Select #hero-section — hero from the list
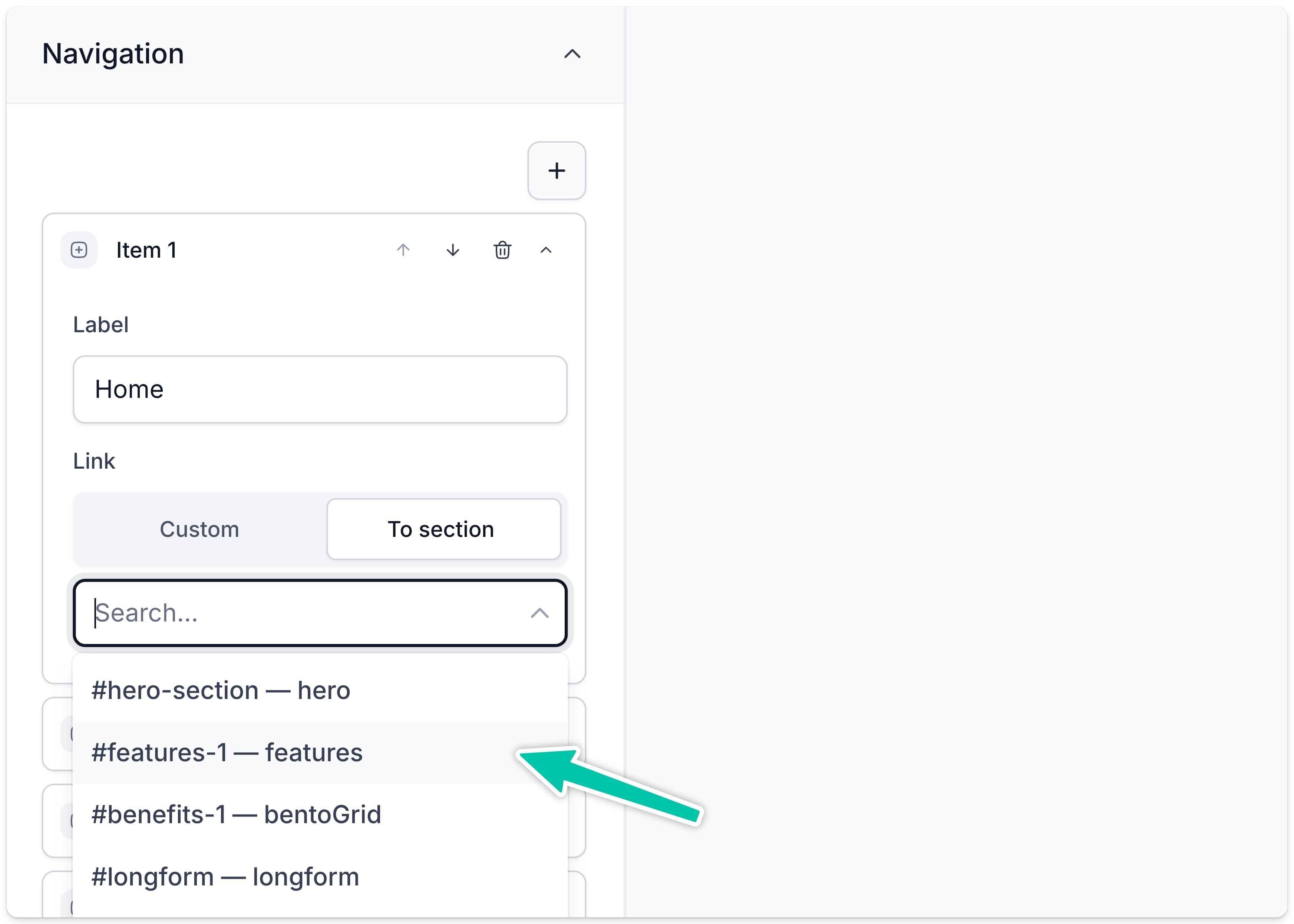The height and width of the screenshot is (924, 1294). click(221, 690)
